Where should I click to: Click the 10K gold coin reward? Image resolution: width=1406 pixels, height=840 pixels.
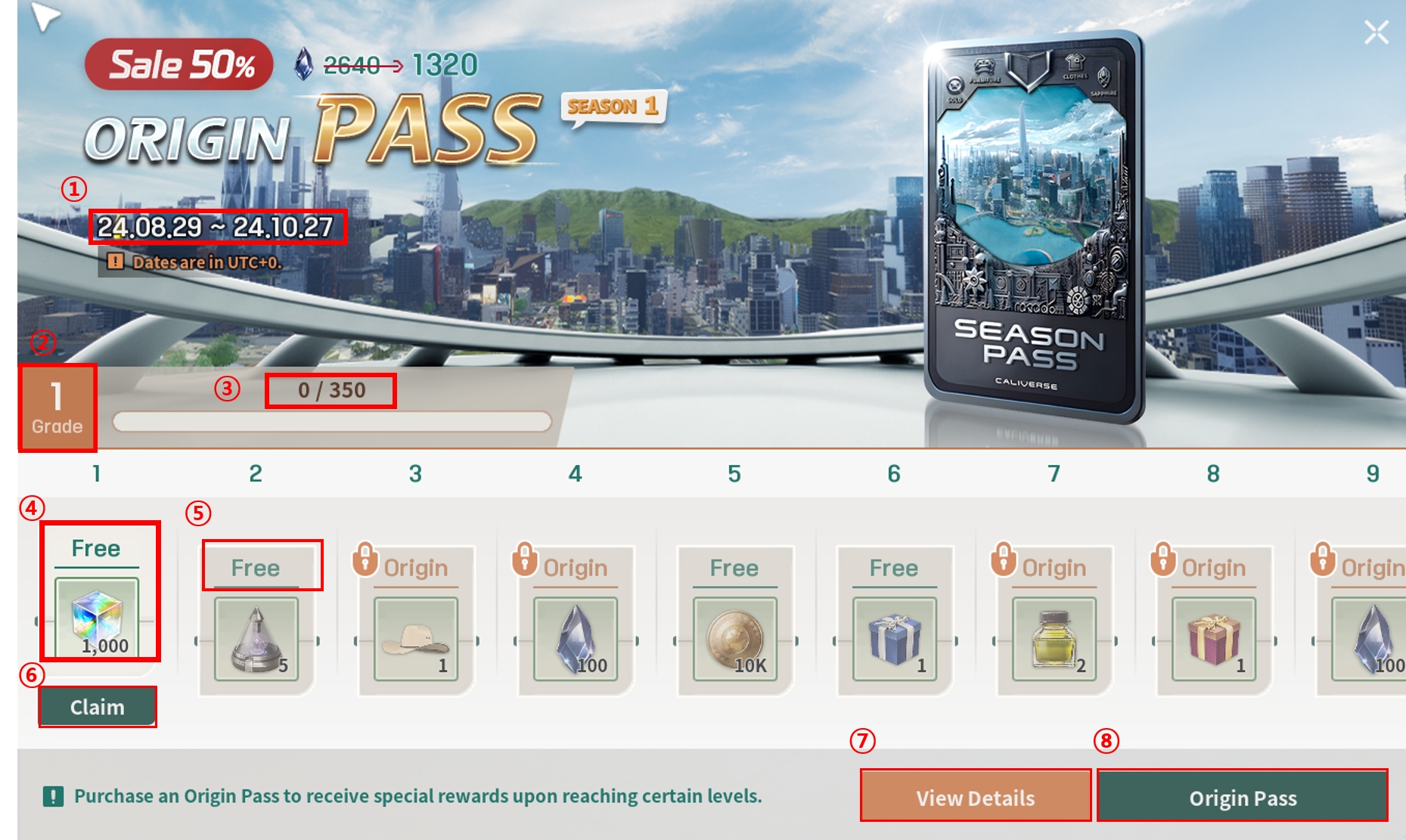[x=734, y=639]
